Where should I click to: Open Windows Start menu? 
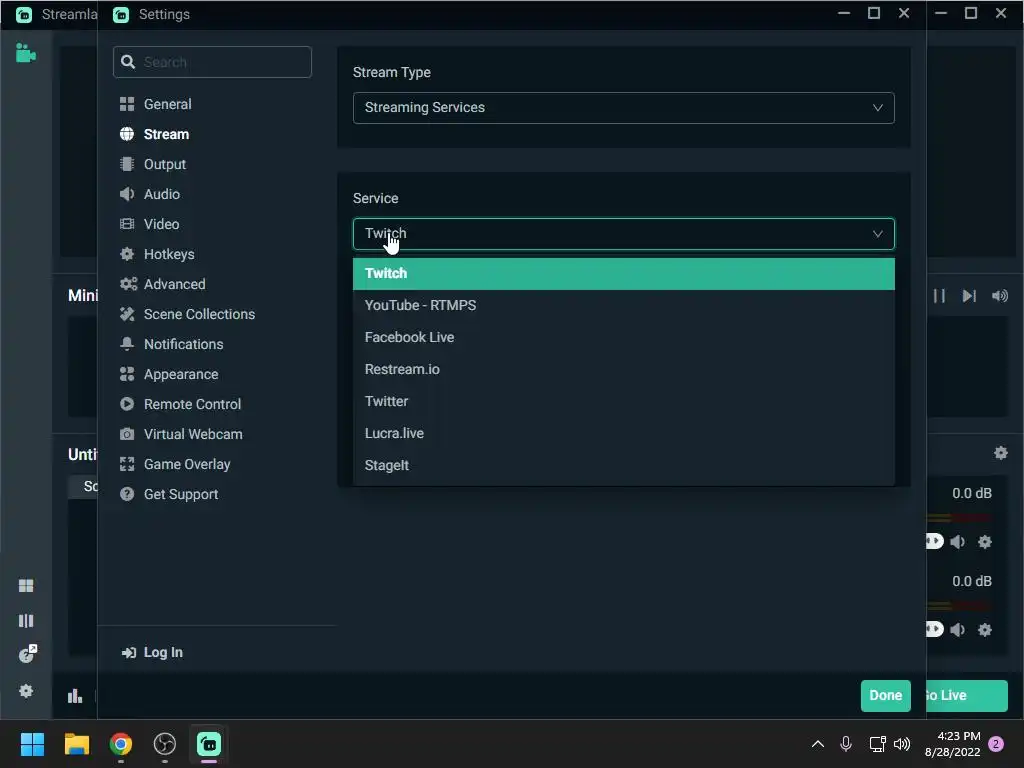click(x=32, y=744)
